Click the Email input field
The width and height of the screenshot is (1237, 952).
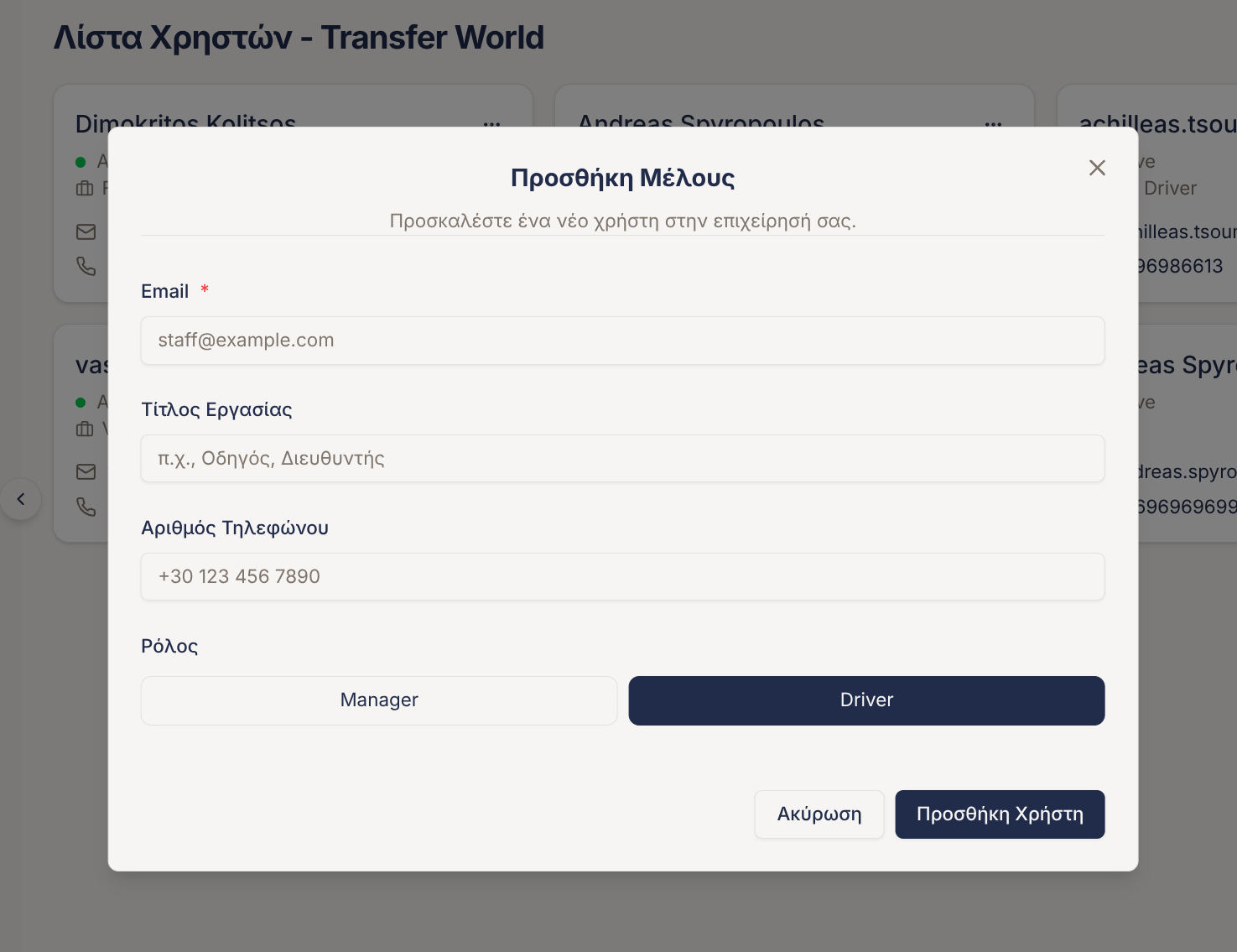click(622, 341)
